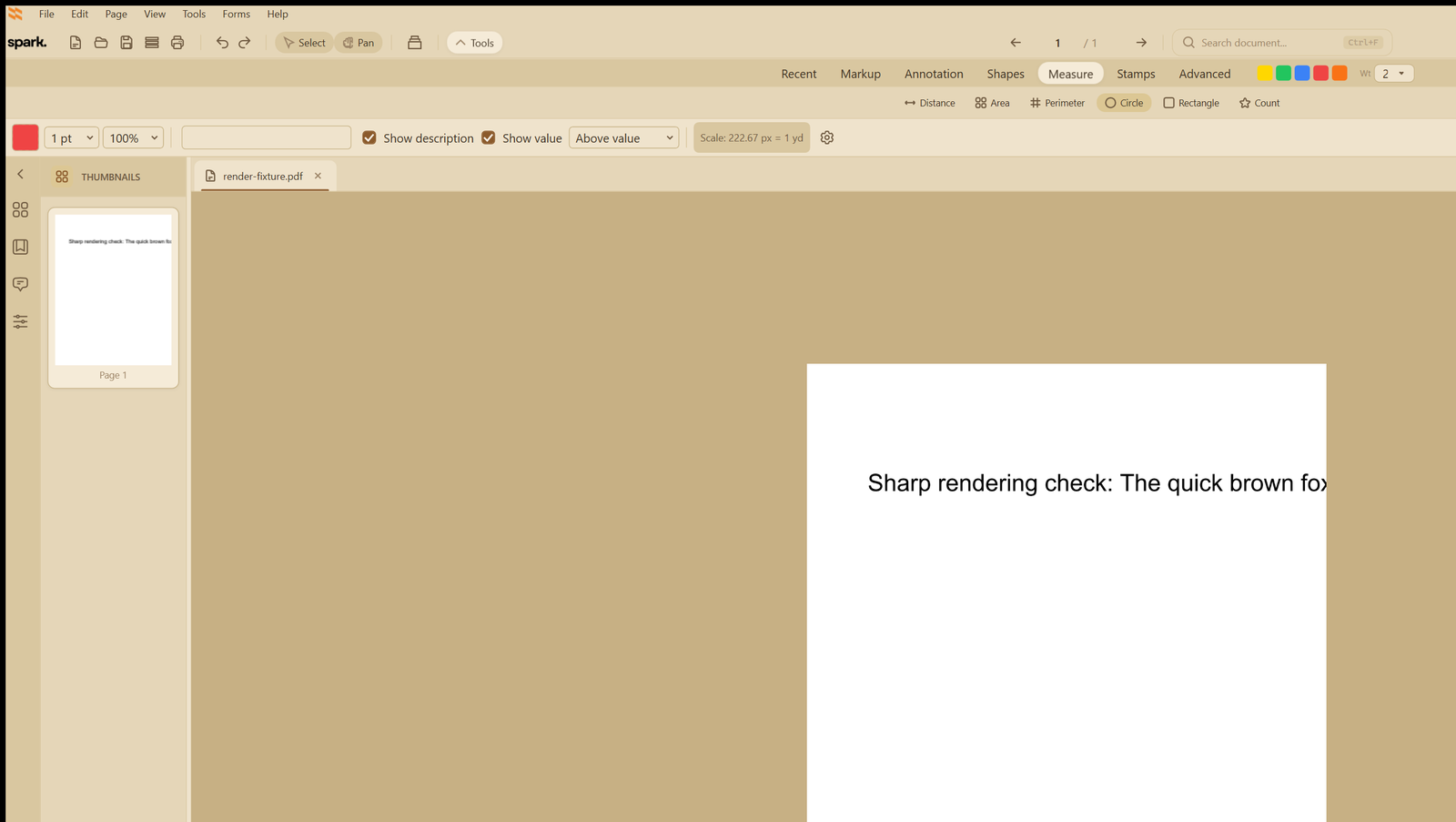Select the Rectangle measurement tool
1456x822 pixels.
(1191, 103)
